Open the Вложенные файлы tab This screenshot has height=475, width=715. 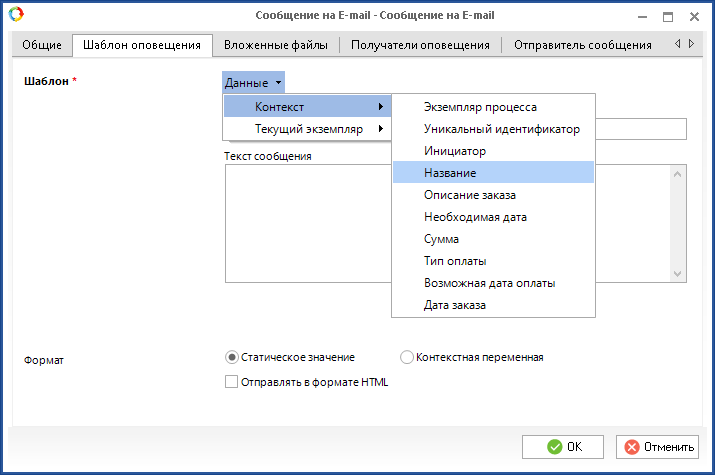point(276,45)
